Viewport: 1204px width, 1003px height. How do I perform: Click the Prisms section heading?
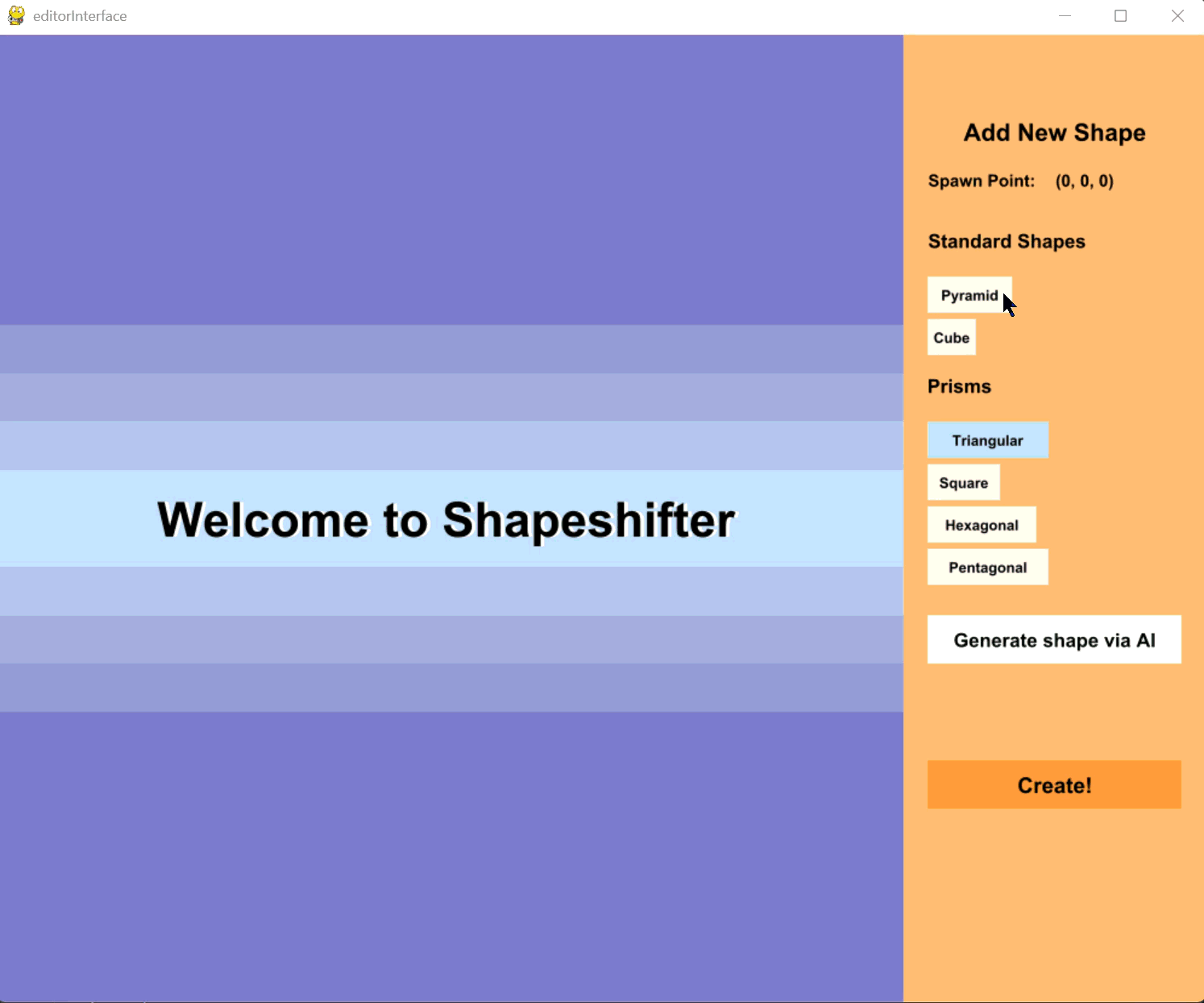tap(959, 386)
